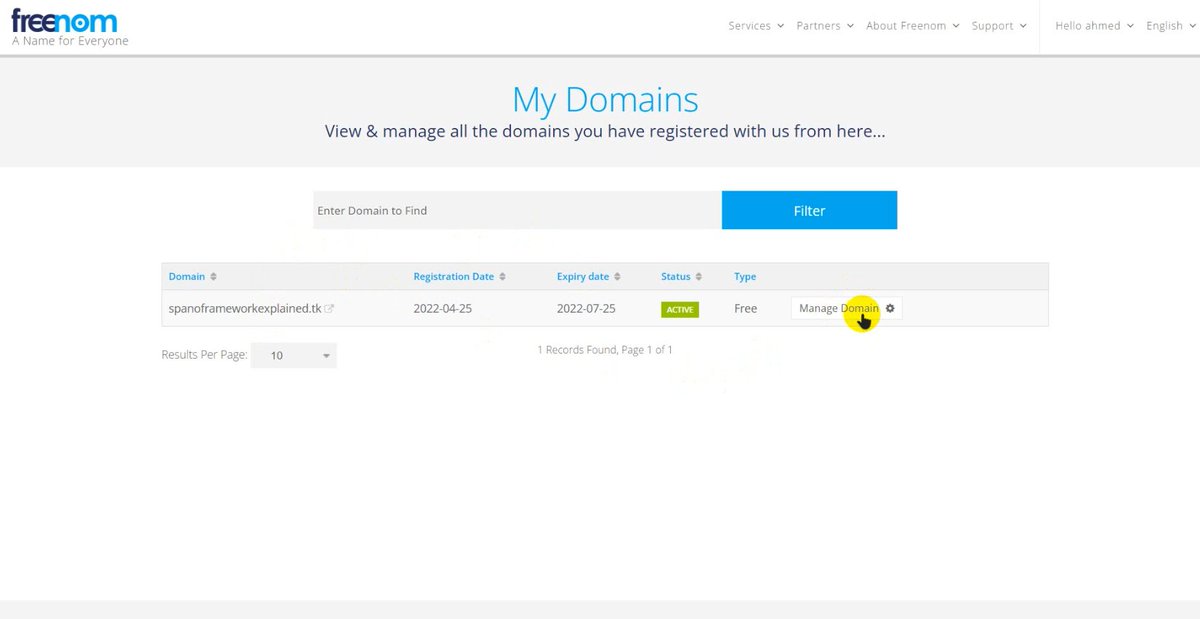Click the '1 Records Found, Page 1 of 1' text
1200x619 pixels.
pyautogui.click(x=605, y=350)
